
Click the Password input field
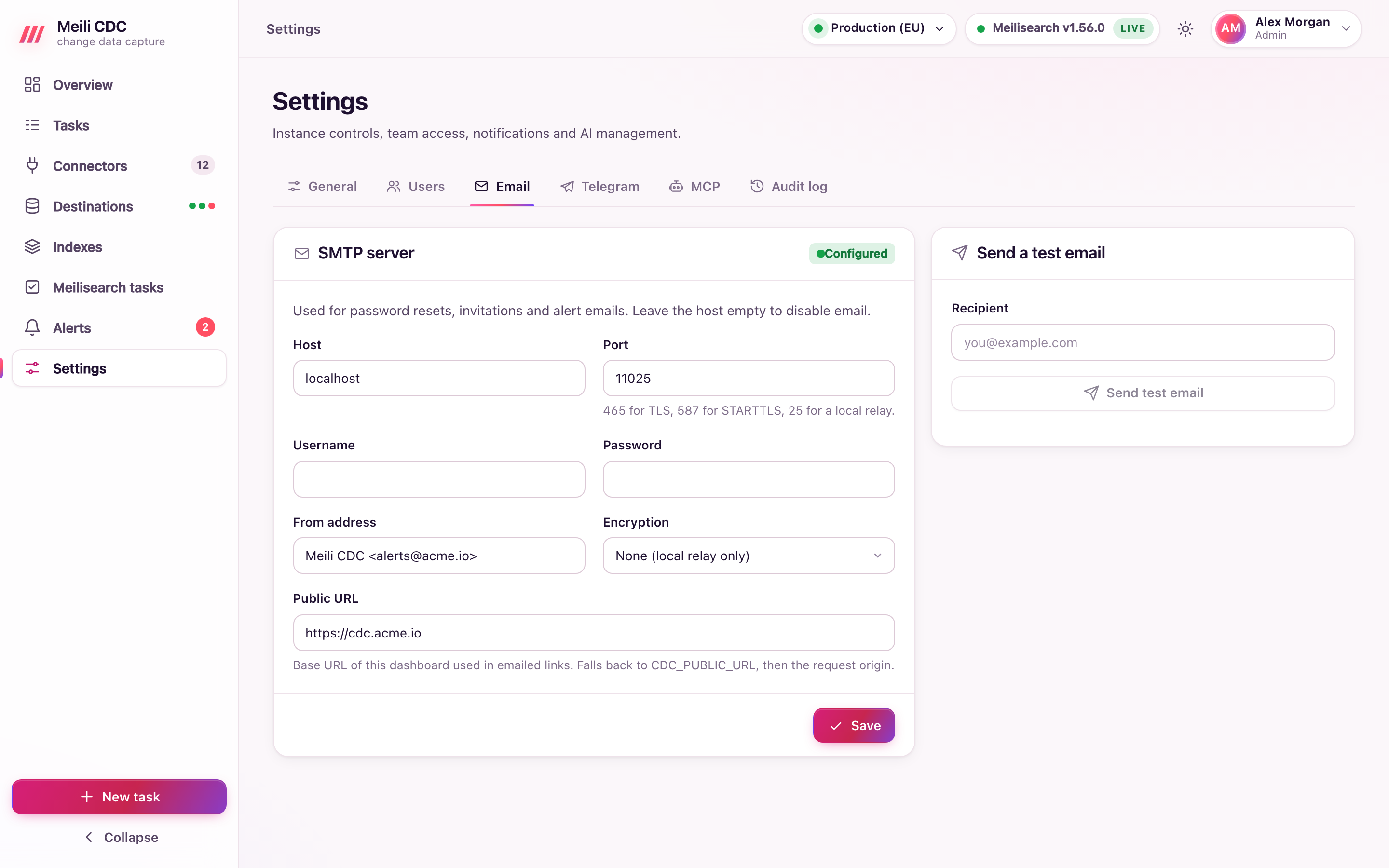pos(749,479)
